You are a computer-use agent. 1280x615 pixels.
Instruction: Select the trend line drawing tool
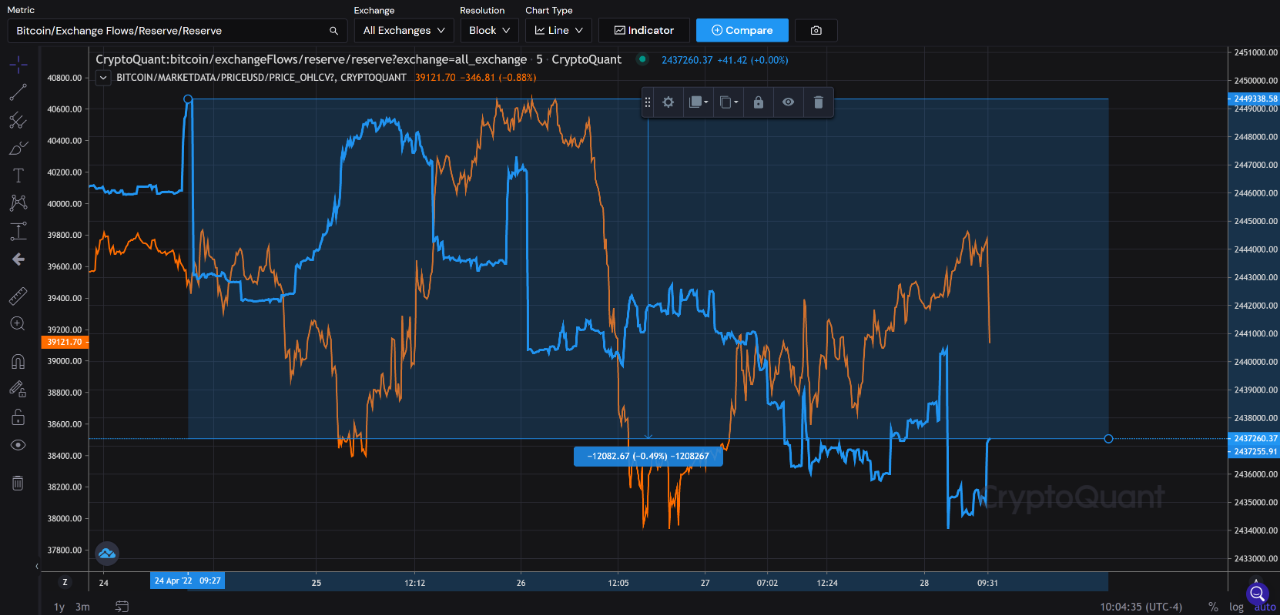[x=18, y=93]
